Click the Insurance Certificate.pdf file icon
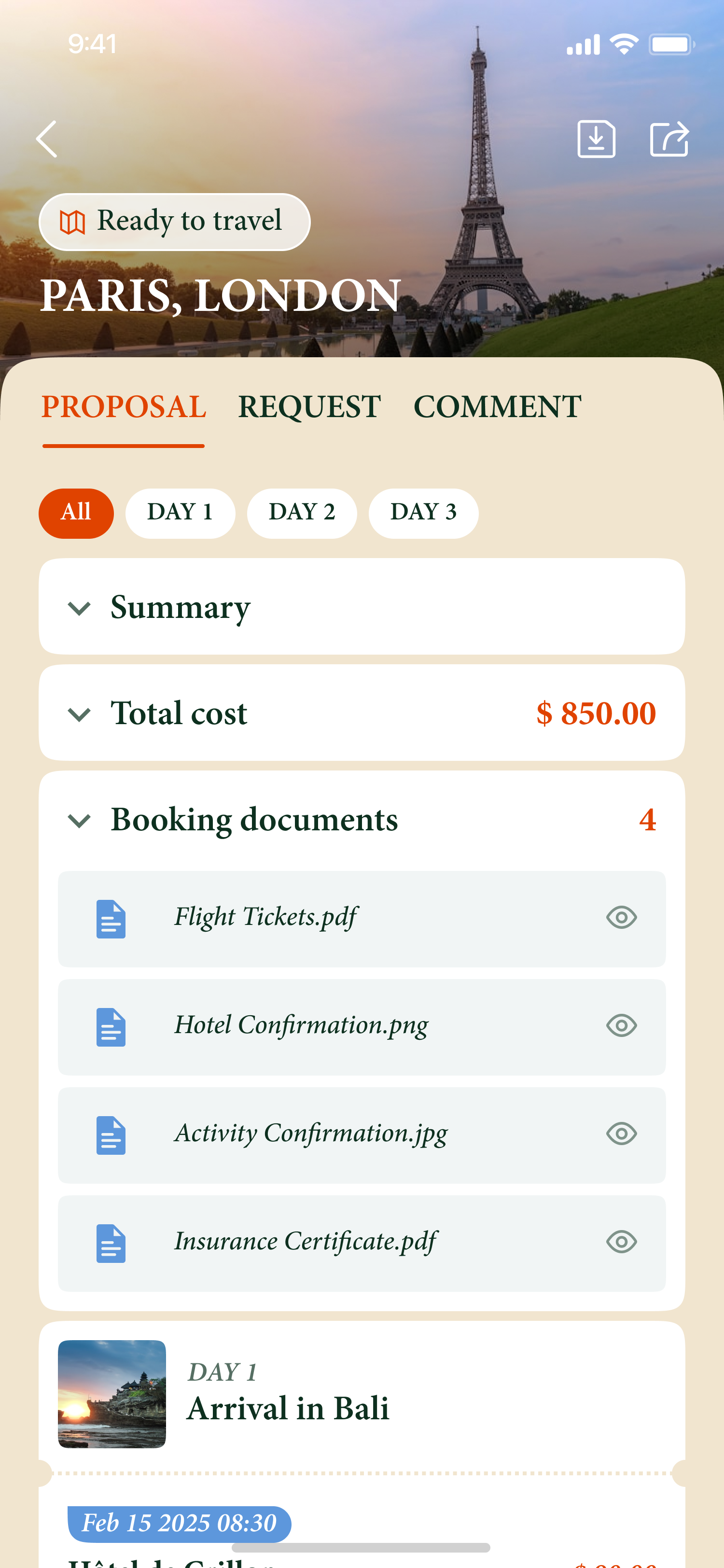The height and width of the screenshot is (1568, 724). 111,1244
